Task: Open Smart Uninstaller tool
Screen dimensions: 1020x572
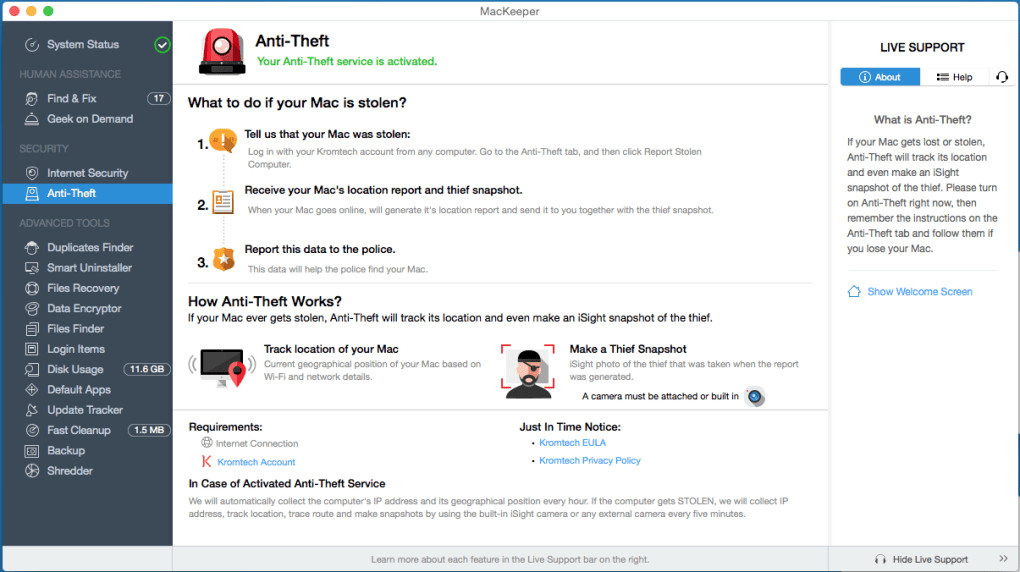Action: [89, 267]
